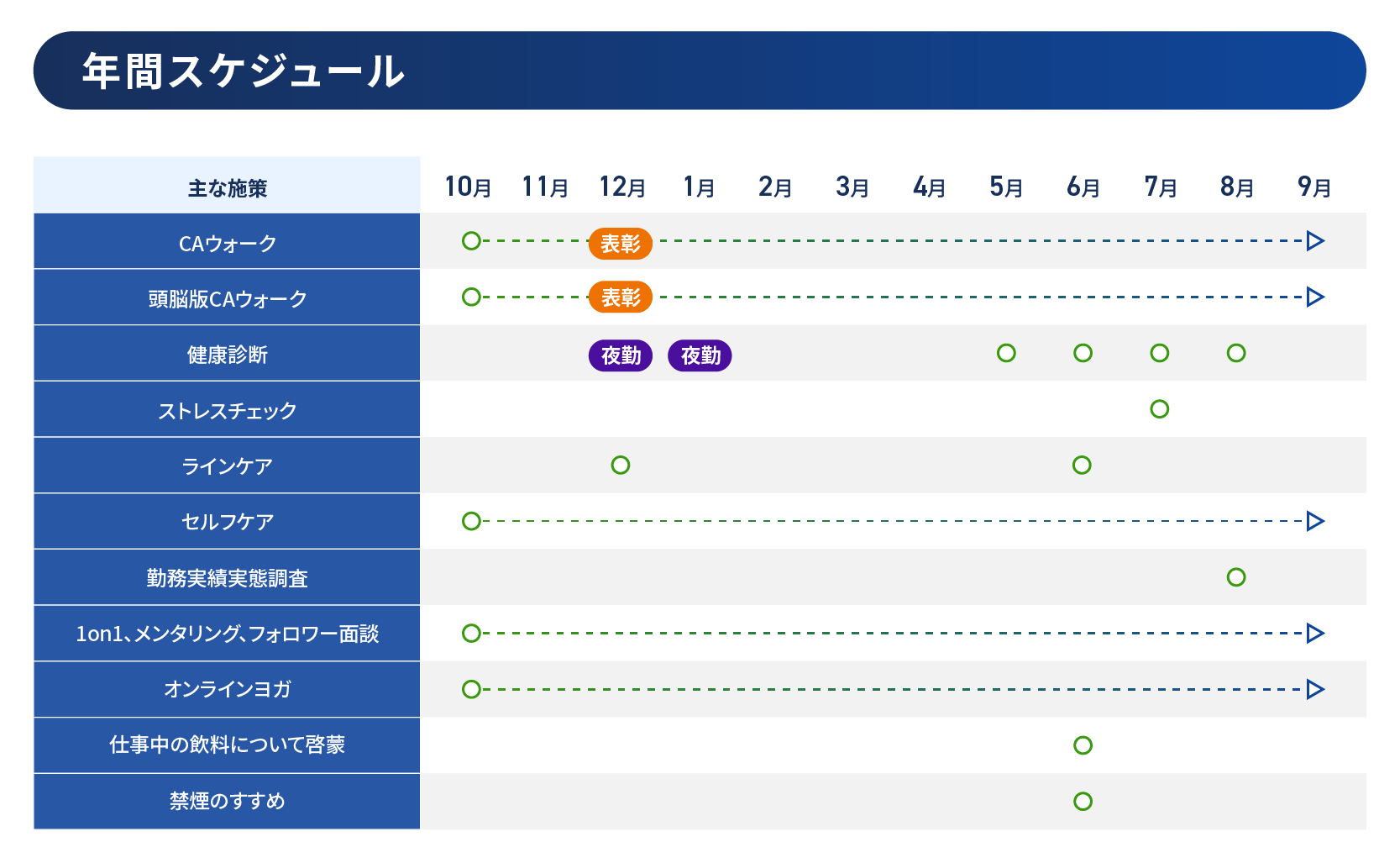Select the second purple 夜勤 badge under 1月
The width and height of the screenshot is (1400, 863).
click(x=700, y=355)
